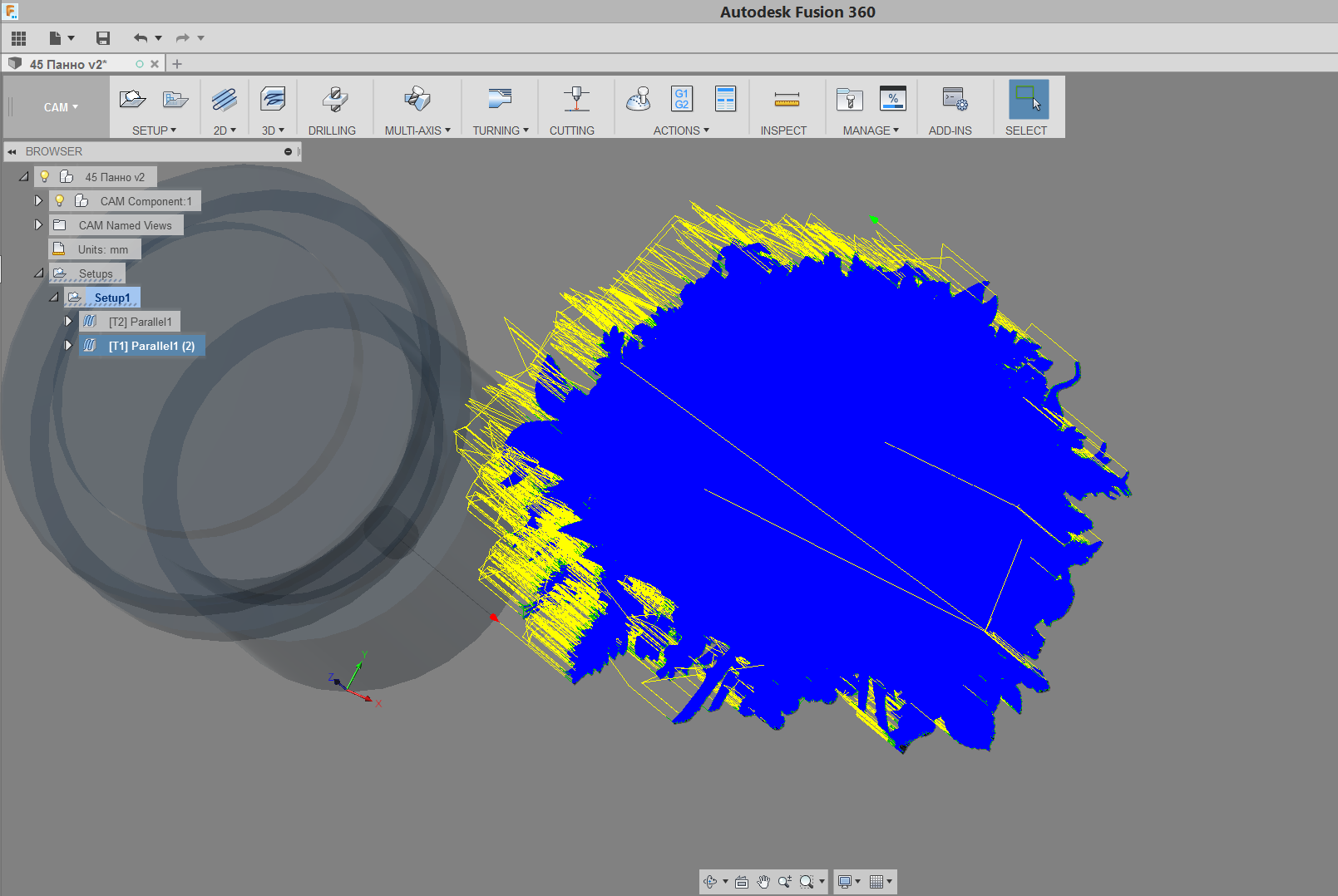Select the Cutting operation icon
This screenshot has width=1338, height=896.
576,100
